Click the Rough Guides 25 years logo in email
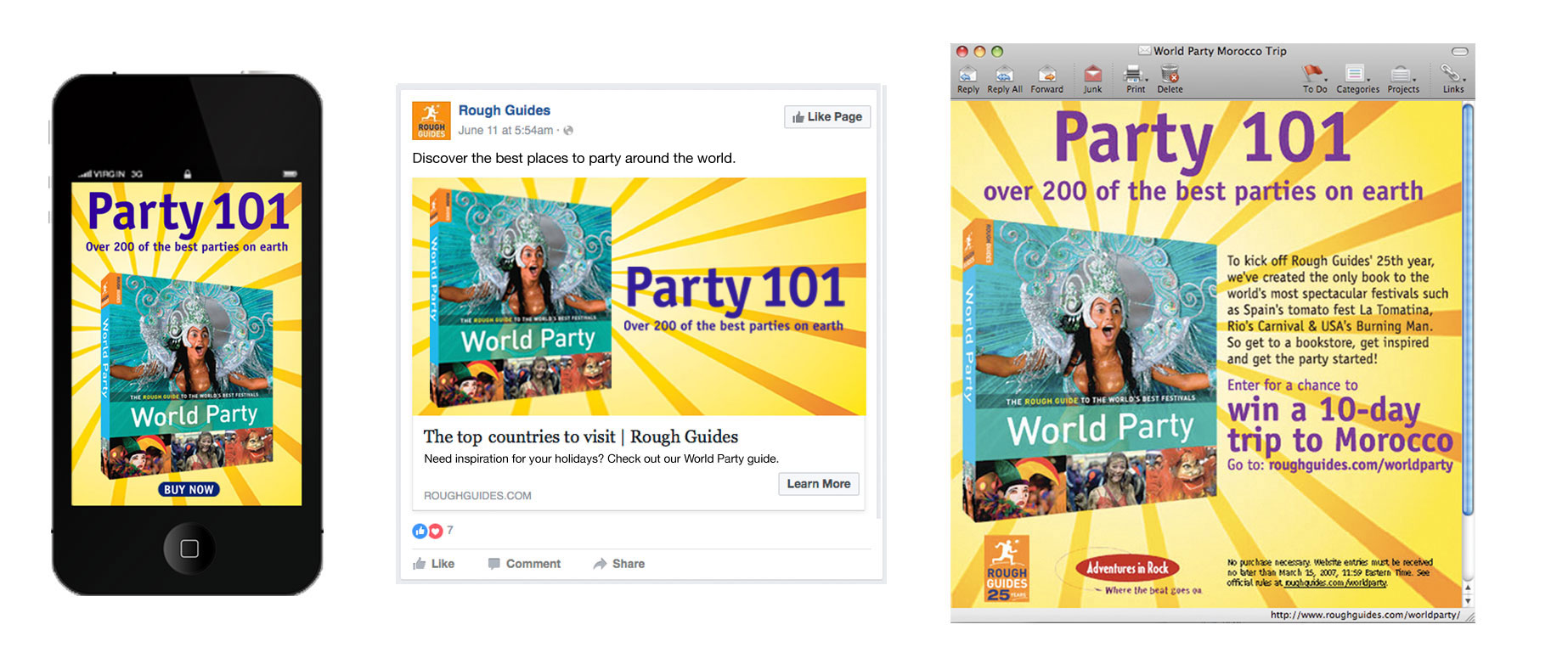 [x=1007, y=570]
